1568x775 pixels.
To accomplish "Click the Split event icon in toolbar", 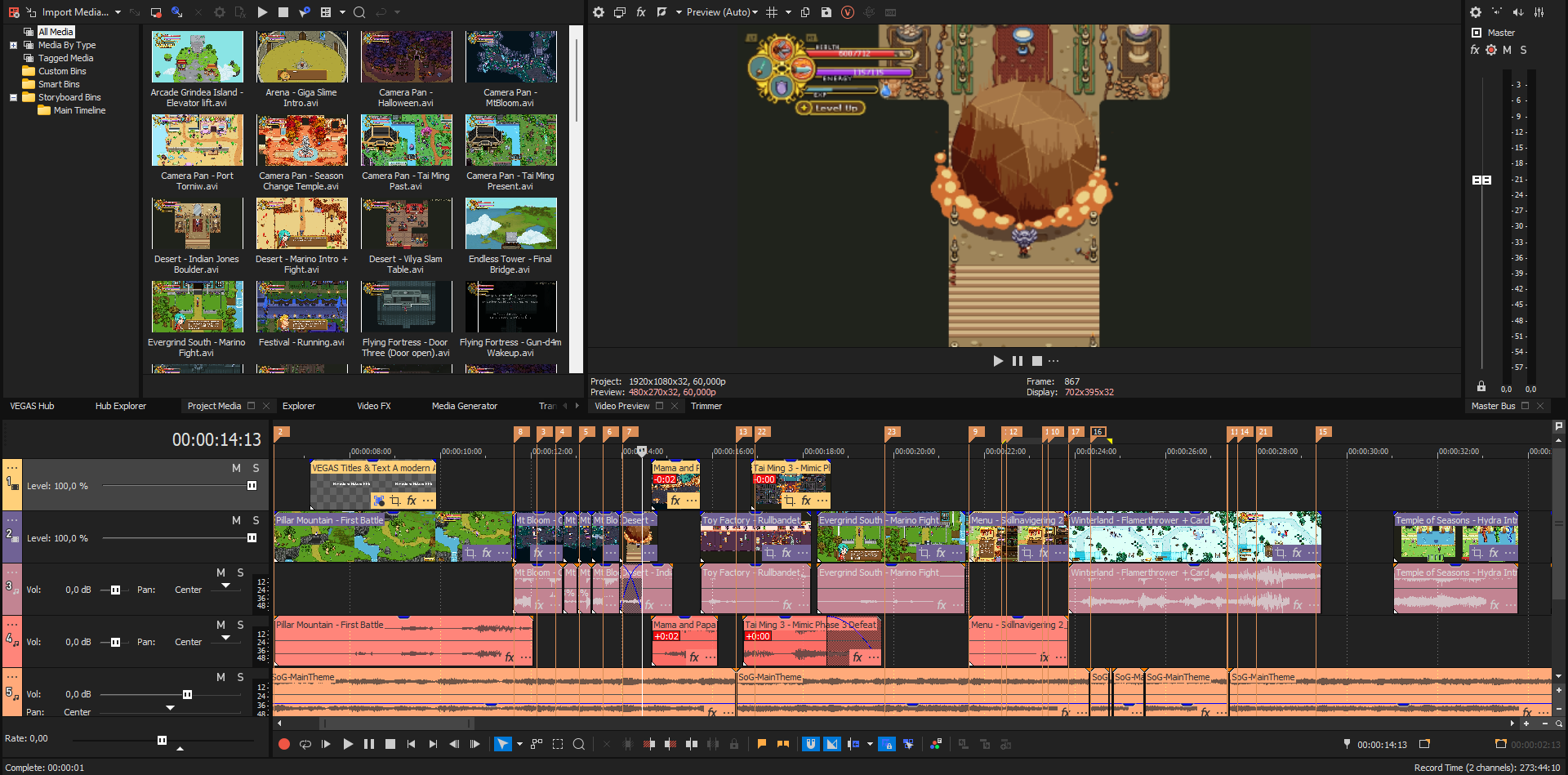I will tap(692, 744).
